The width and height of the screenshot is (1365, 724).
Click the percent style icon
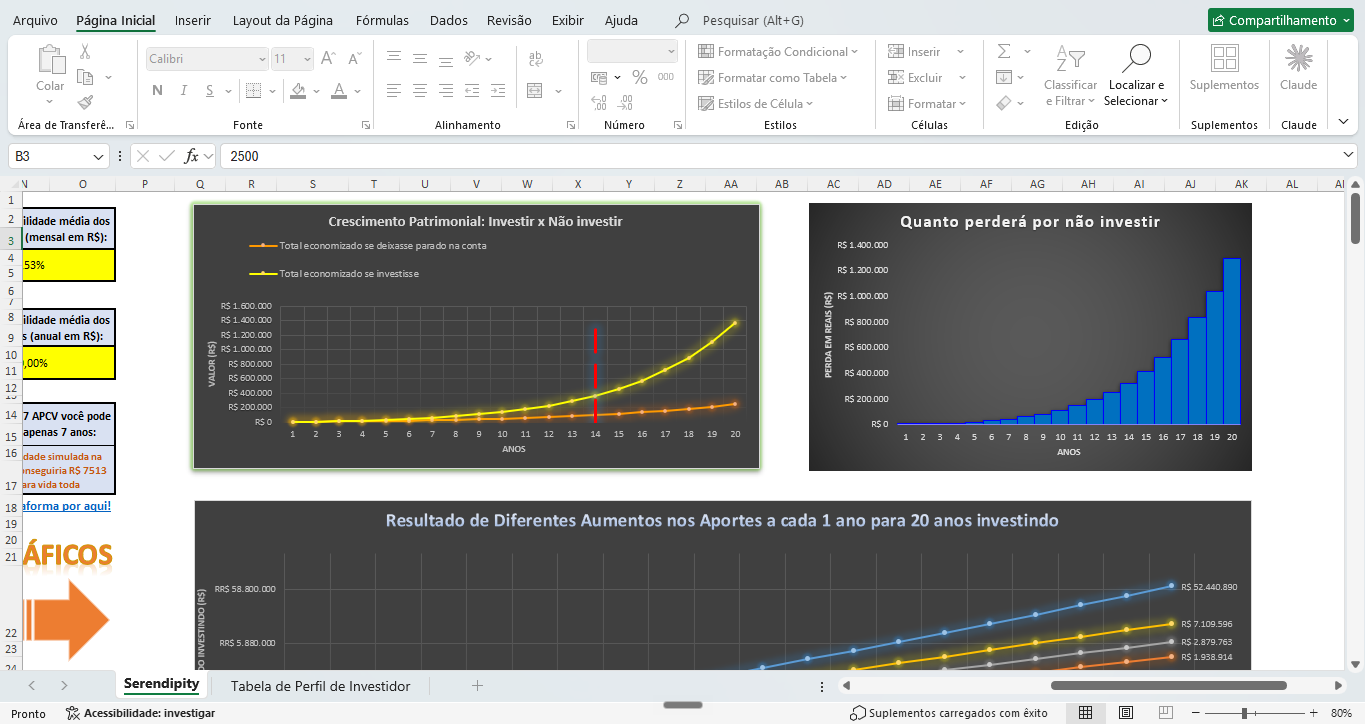point(639,77)
